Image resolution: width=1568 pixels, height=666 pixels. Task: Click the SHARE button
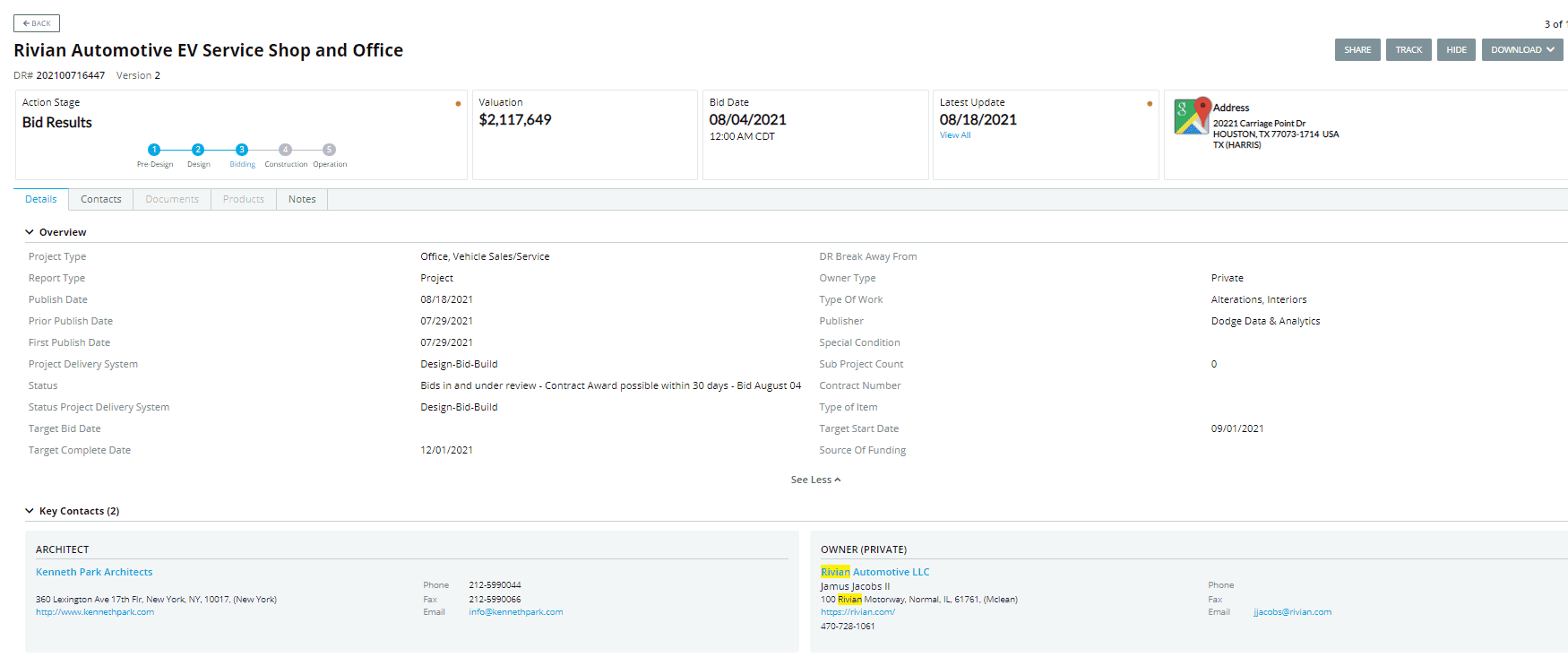click(1357, 50)
